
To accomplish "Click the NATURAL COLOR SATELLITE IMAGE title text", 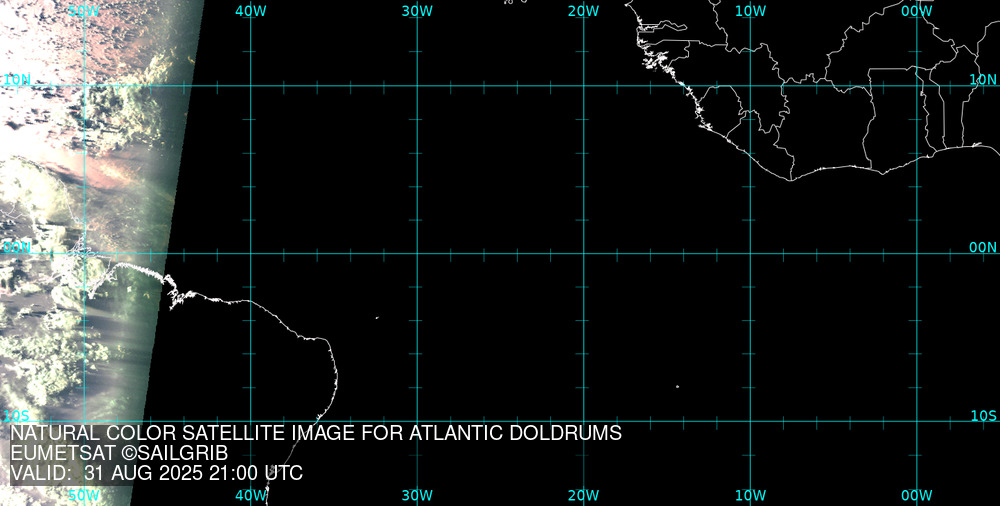I will point(316,433).
